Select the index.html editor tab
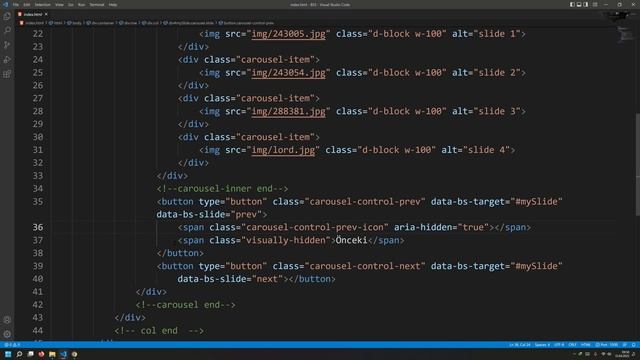The image size is (640, 360). (33, 14)
